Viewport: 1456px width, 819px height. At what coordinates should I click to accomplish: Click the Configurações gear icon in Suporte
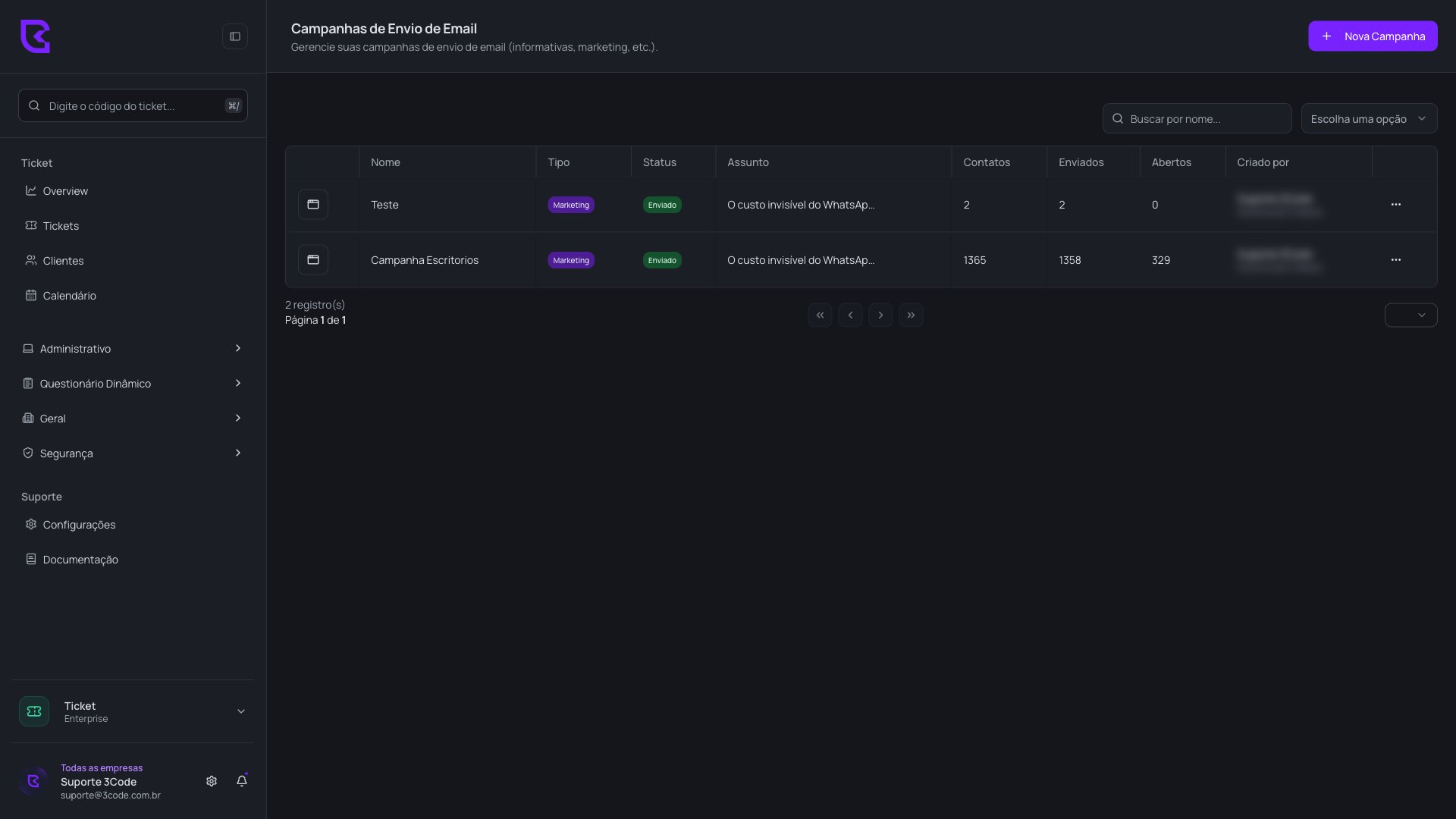[31, 525]
